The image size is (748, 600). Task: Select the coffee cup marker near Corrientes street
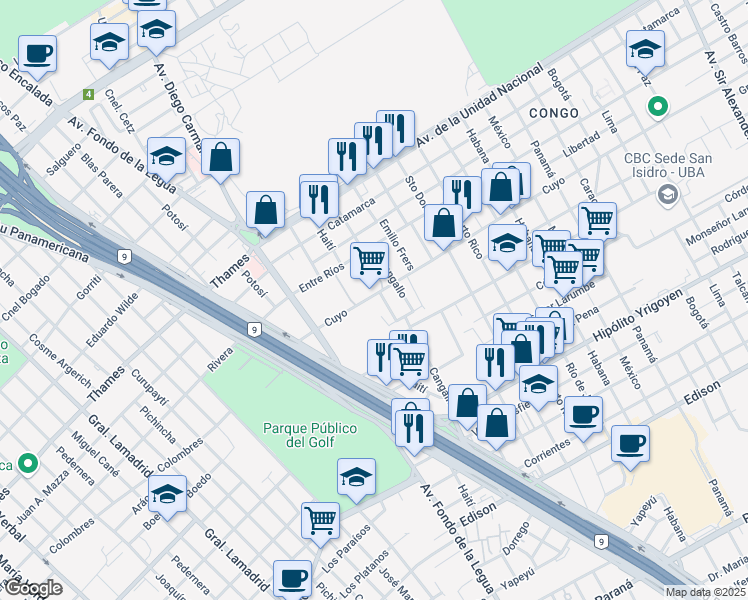[583, 416]
